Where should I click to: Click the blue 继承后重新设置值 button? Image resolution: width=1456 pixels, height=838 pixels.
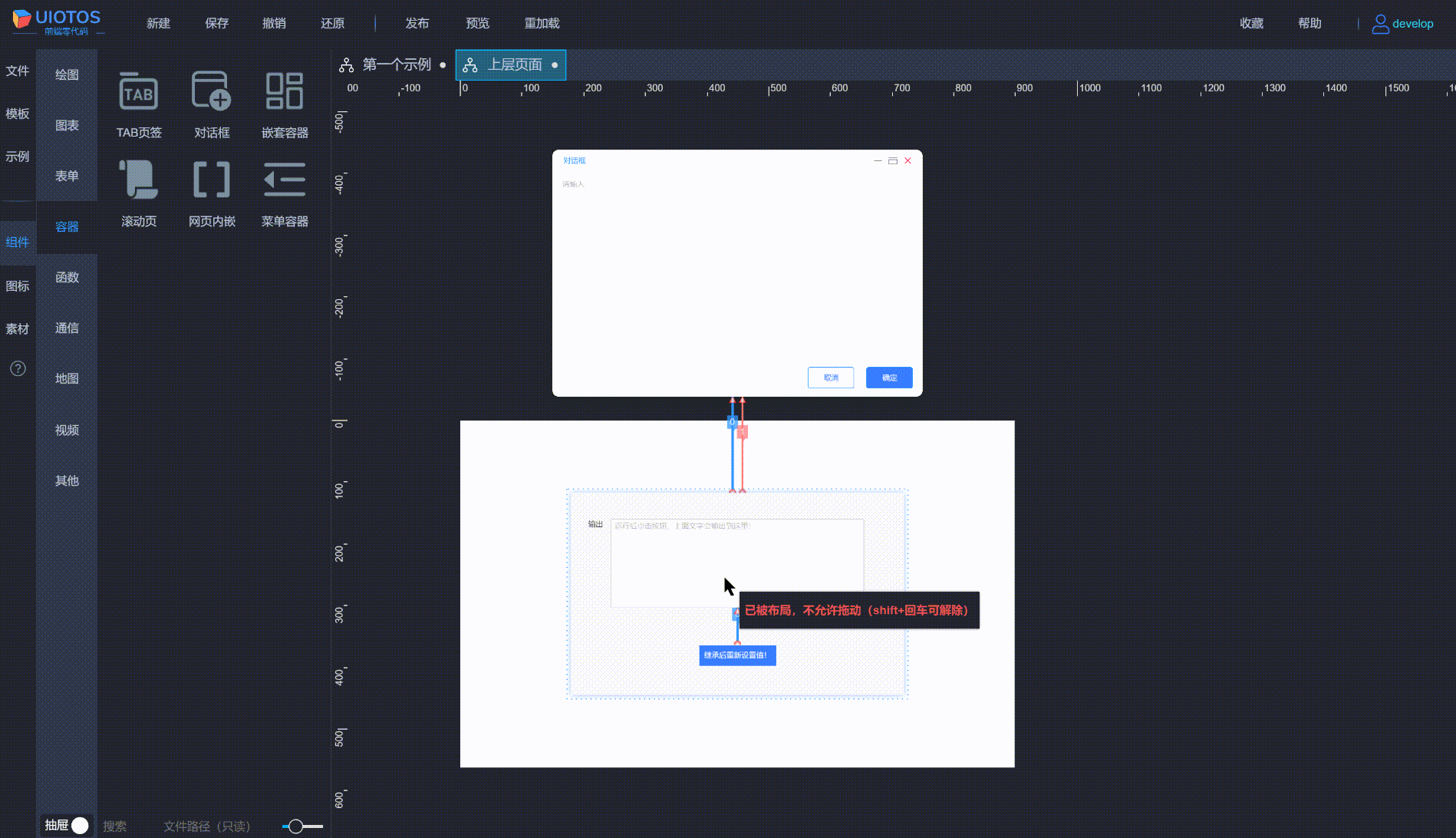[737, 655]
